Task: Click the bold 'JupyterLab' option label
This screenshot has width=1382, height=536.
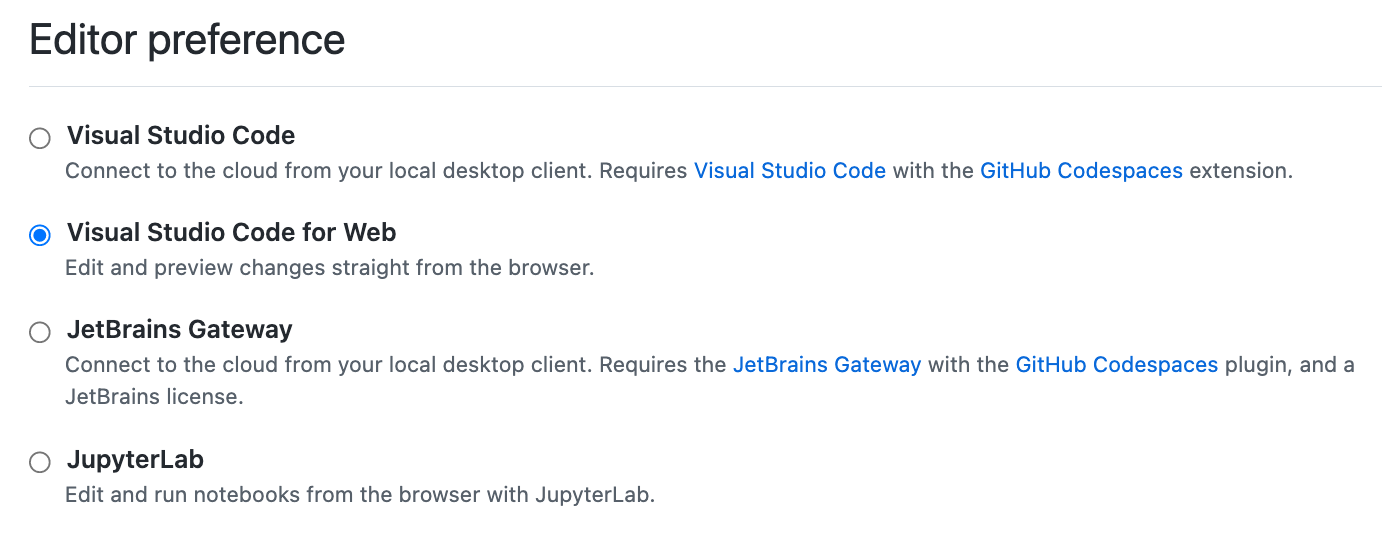Action: tap(135, 460)
